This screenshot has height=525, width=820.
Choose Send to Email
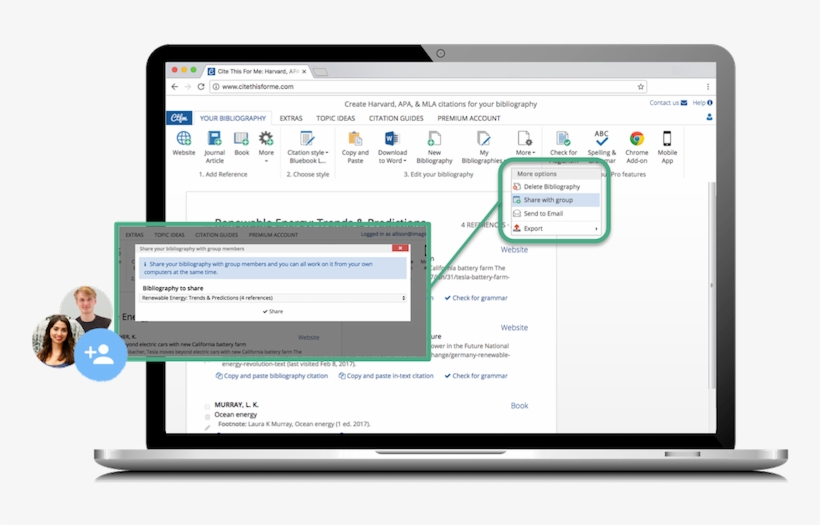(x=555, y=213)
